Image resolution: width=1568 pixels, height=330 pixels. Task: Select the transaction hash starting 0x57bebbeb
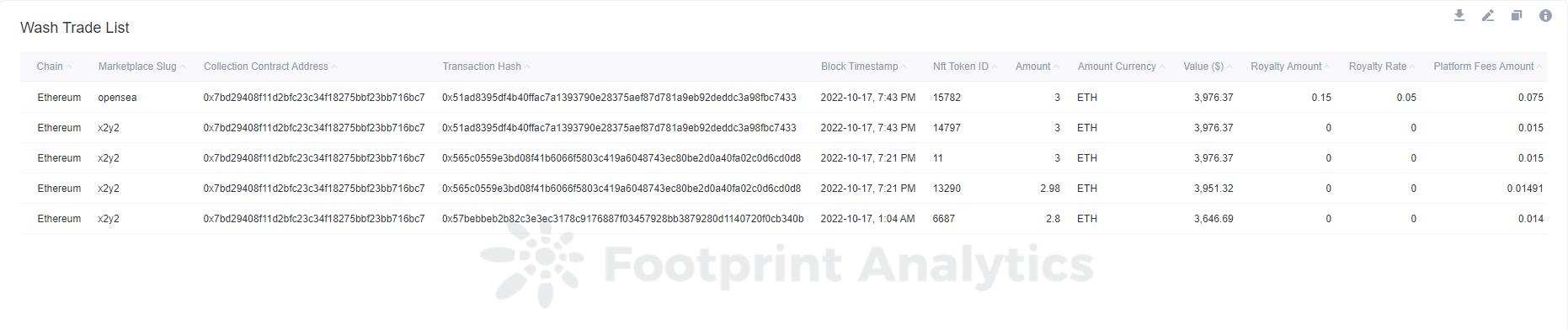click(622, 219)
